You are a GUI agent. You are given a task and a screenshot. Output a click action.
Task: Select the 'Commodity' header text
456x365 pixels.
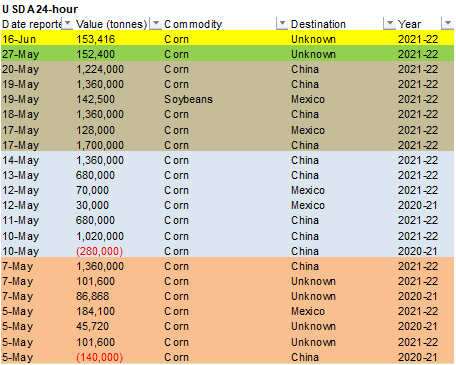pos(193,24)
